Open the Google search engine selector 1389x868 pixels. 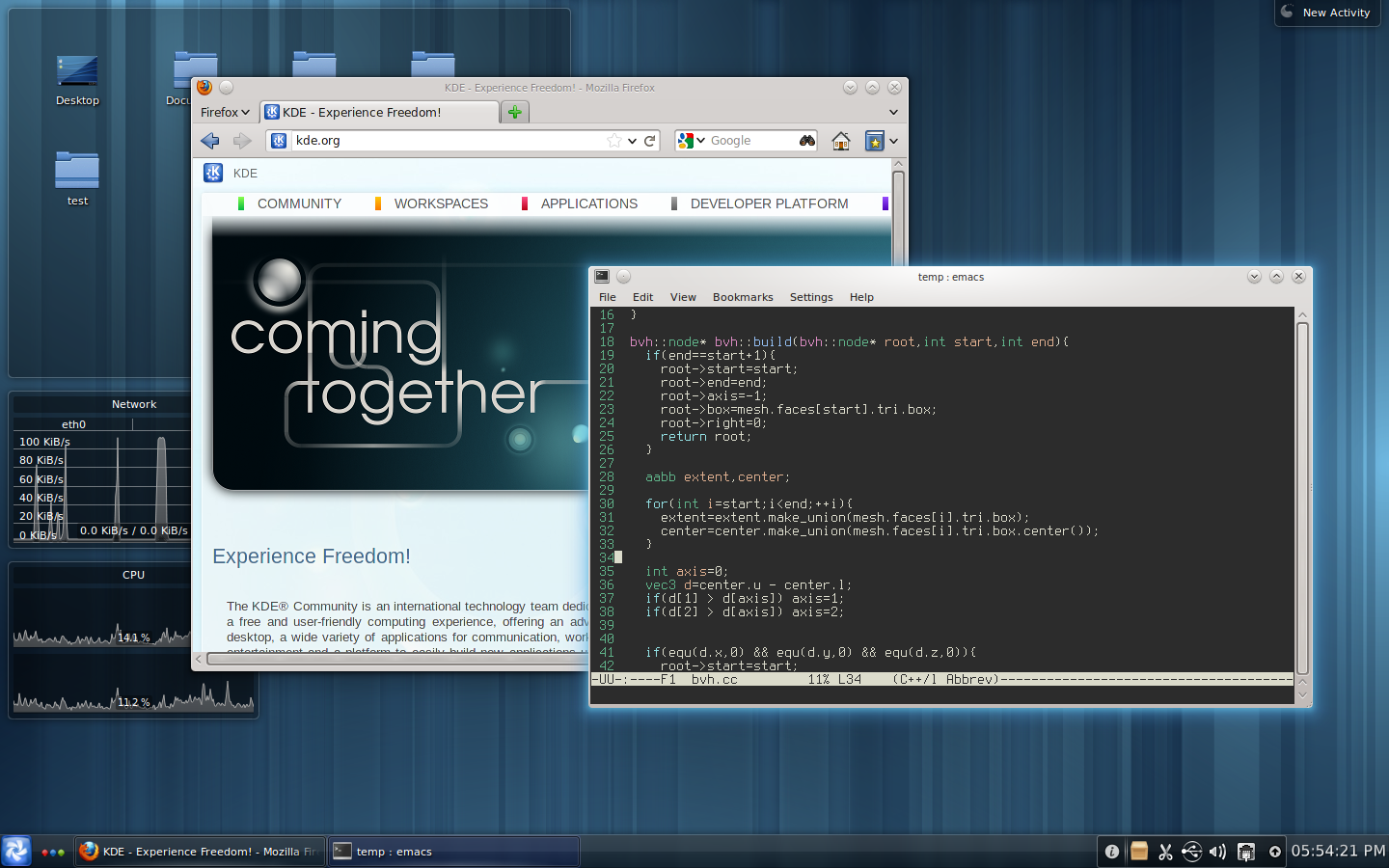tap(692, 141)
